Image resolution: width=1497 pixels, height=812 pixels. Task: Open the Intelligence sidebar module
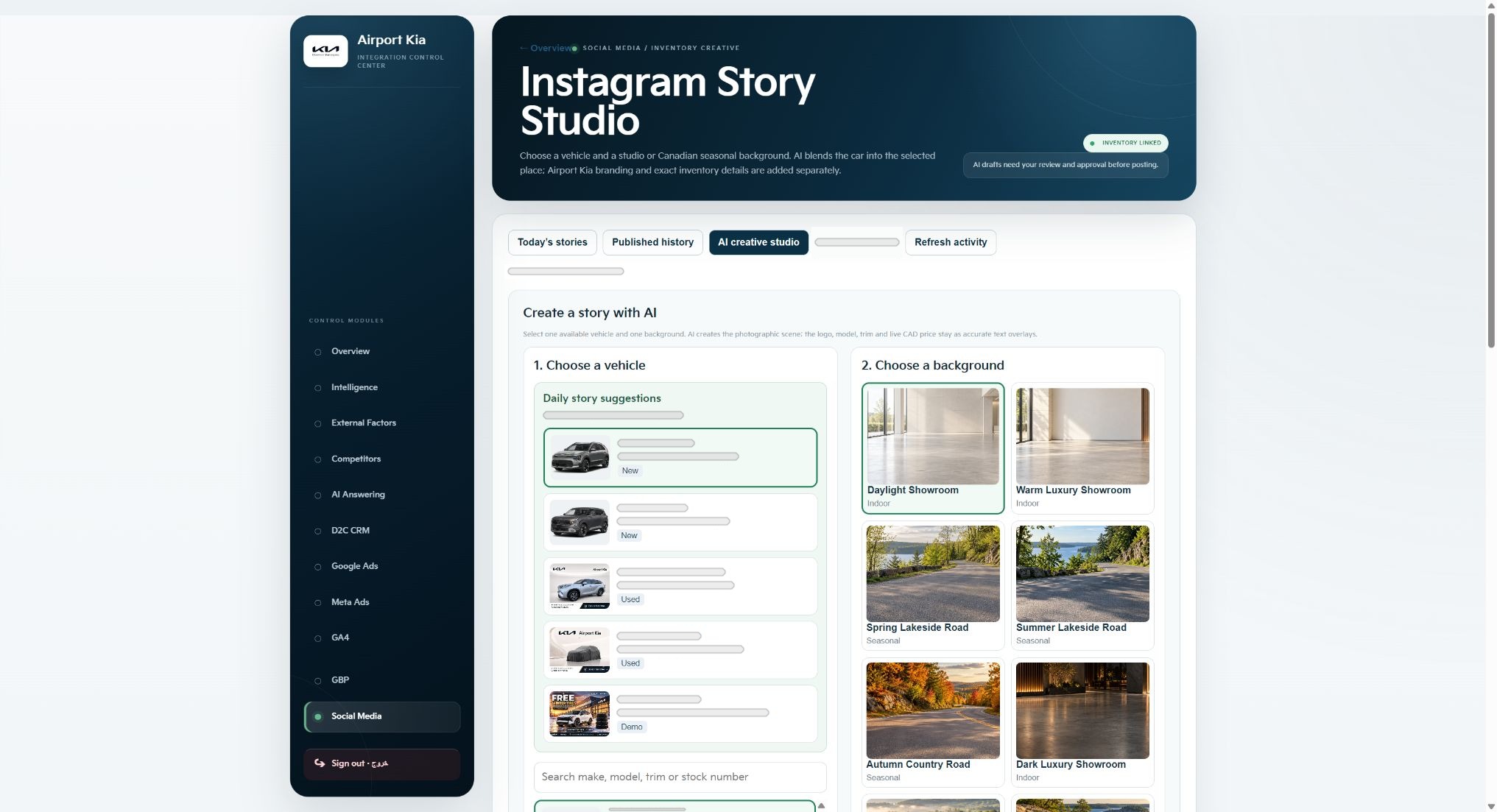[x=381, y=387]
